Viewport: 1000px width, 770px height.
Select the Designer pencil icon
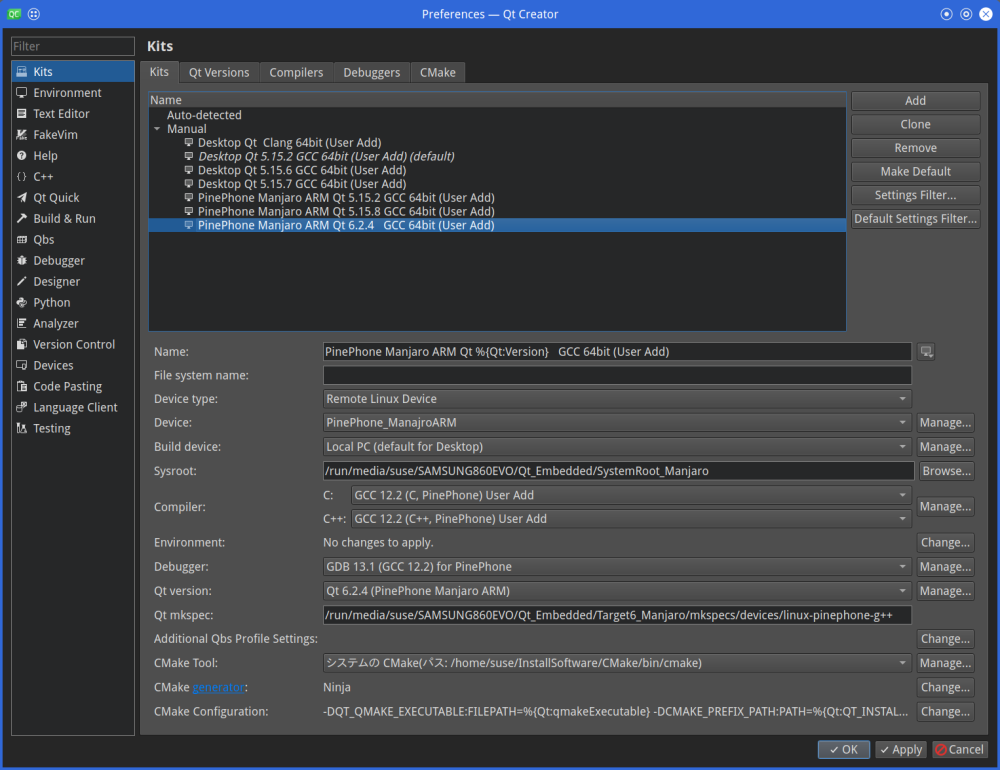(x=22, y=281)
